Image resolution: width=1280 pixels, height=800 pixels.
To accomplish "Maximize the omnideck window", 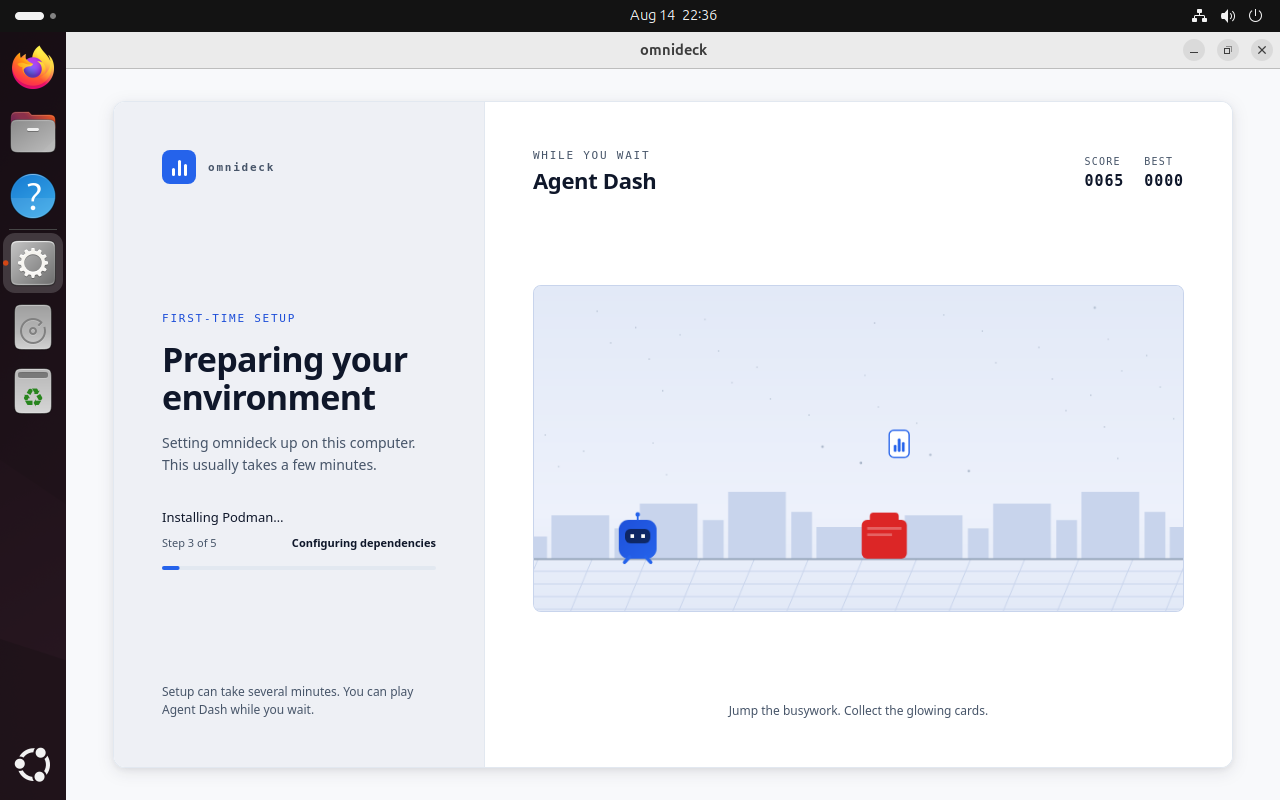I will (x=1228, y=50).
